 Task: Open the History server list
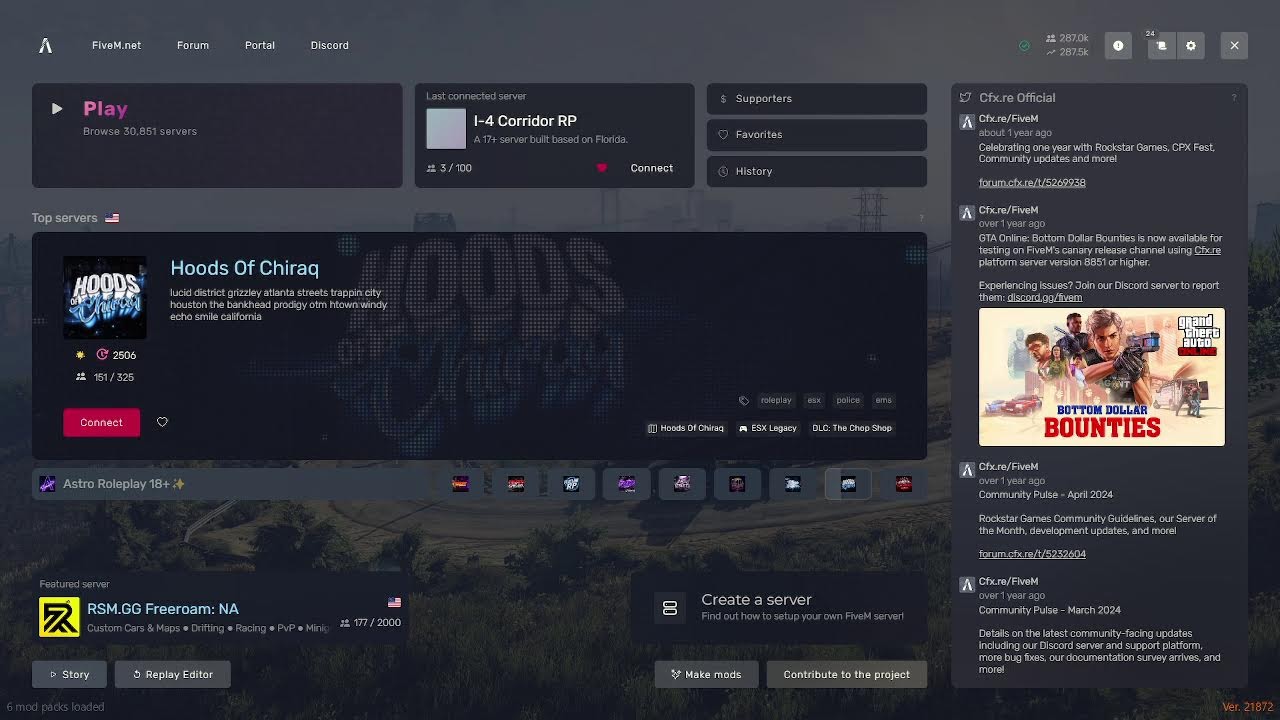pos(817,171)
